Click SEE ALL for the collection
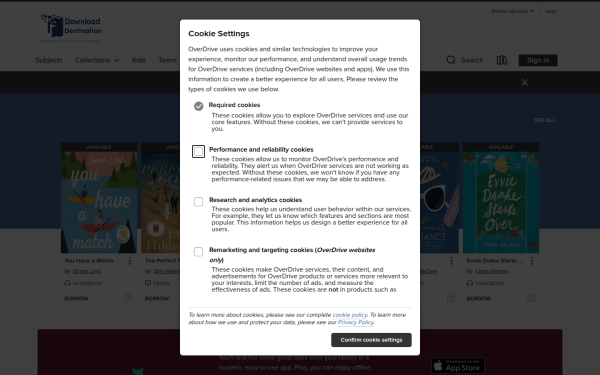This screenshot has width=600, height=375. (545, 120)
